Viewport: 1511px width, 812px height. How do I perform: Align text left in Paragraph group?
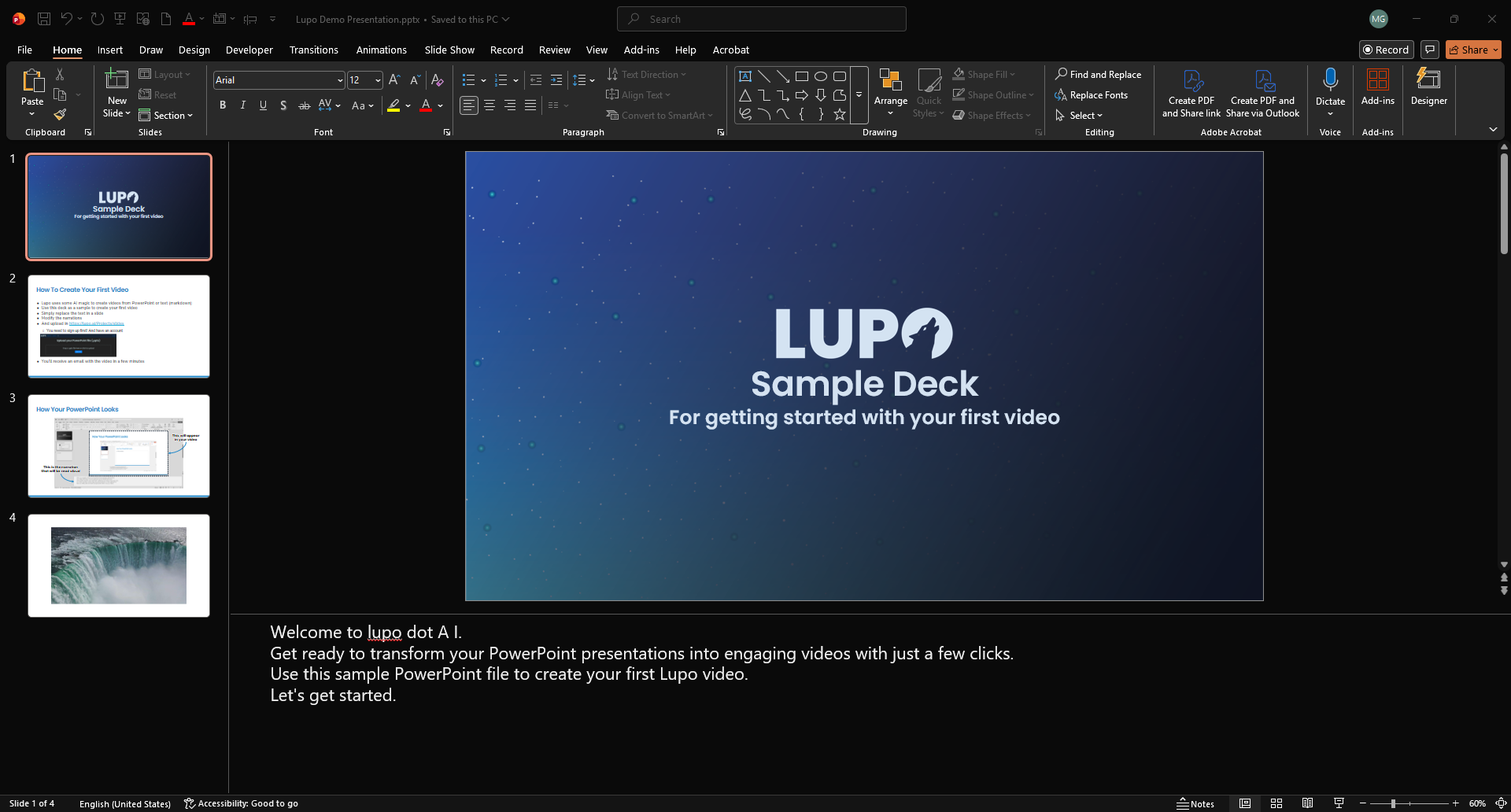[x=468, y=105]
